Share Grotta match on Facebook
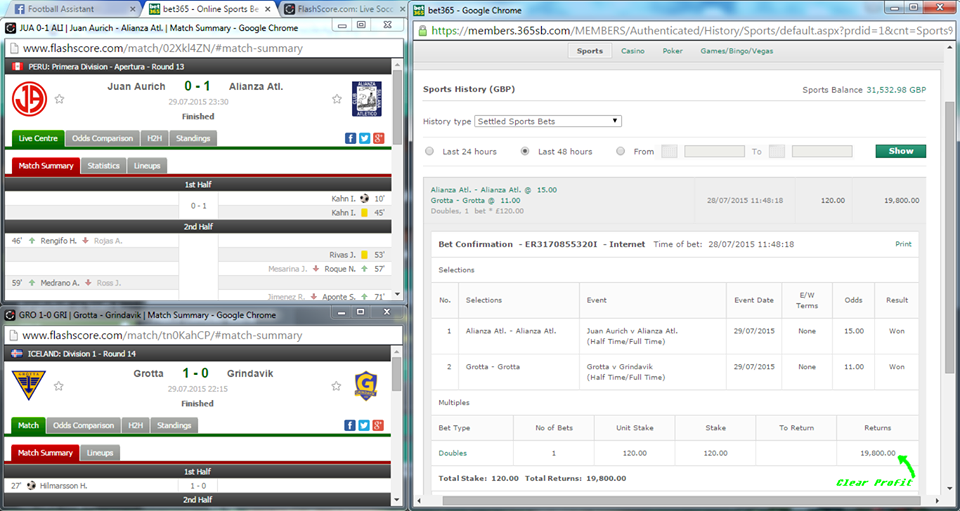Viewport: 960px width, 511px height. (x=350, y=425)
